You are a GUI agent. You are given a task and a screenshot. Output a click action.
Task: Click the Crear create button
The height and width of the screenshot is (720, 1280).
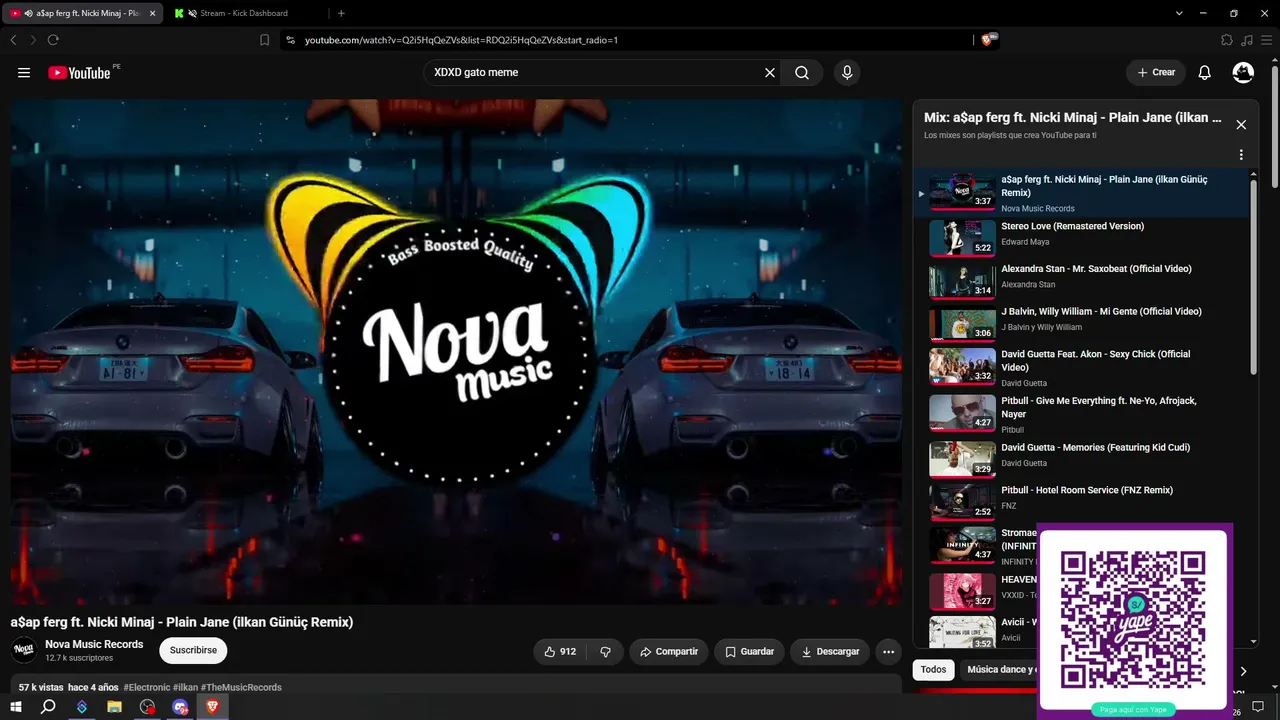click(x=1155, y=72)
